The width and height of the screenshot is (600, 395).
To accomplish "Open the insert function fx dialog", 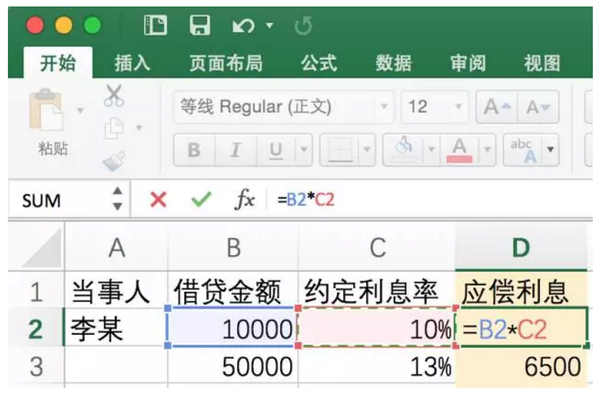I will click(245, 199).
